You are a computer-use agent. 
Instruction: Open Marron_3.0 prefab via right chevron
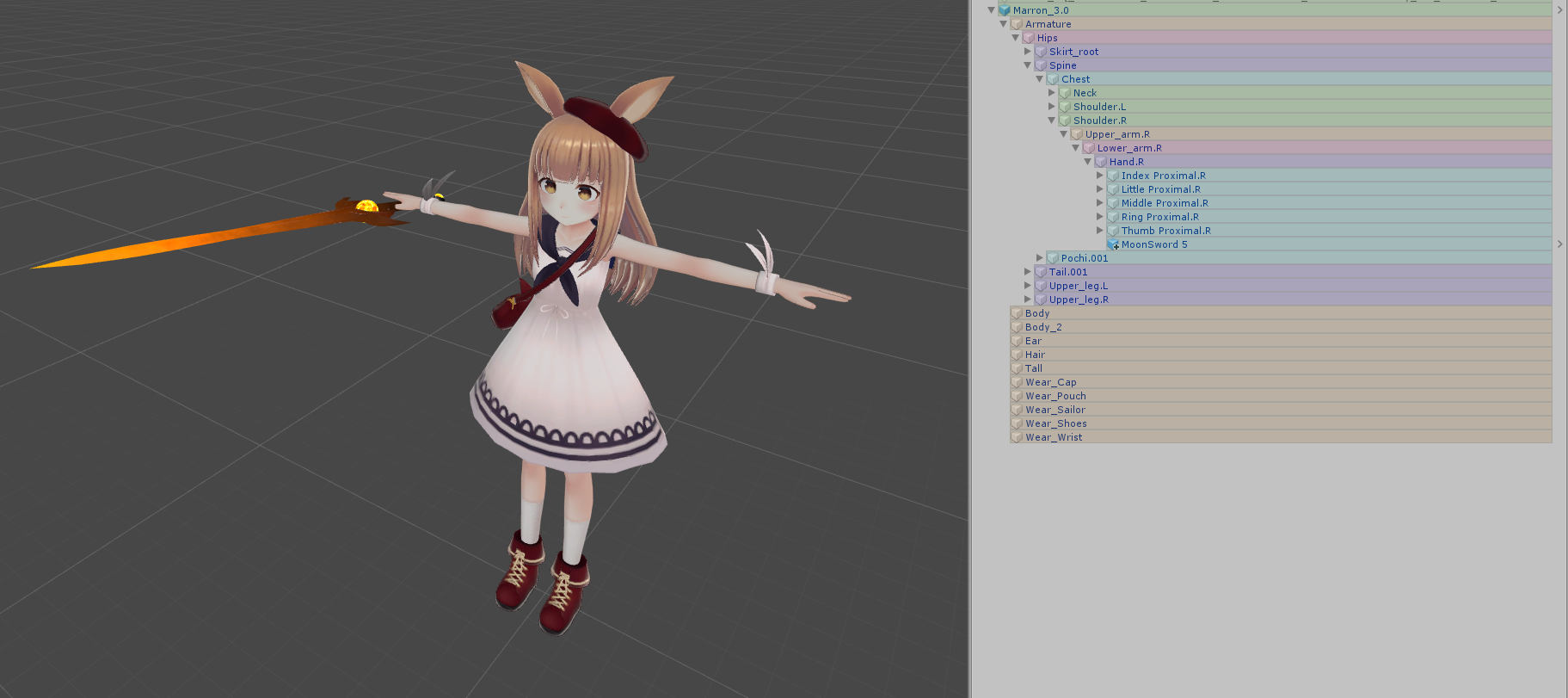1559,10
